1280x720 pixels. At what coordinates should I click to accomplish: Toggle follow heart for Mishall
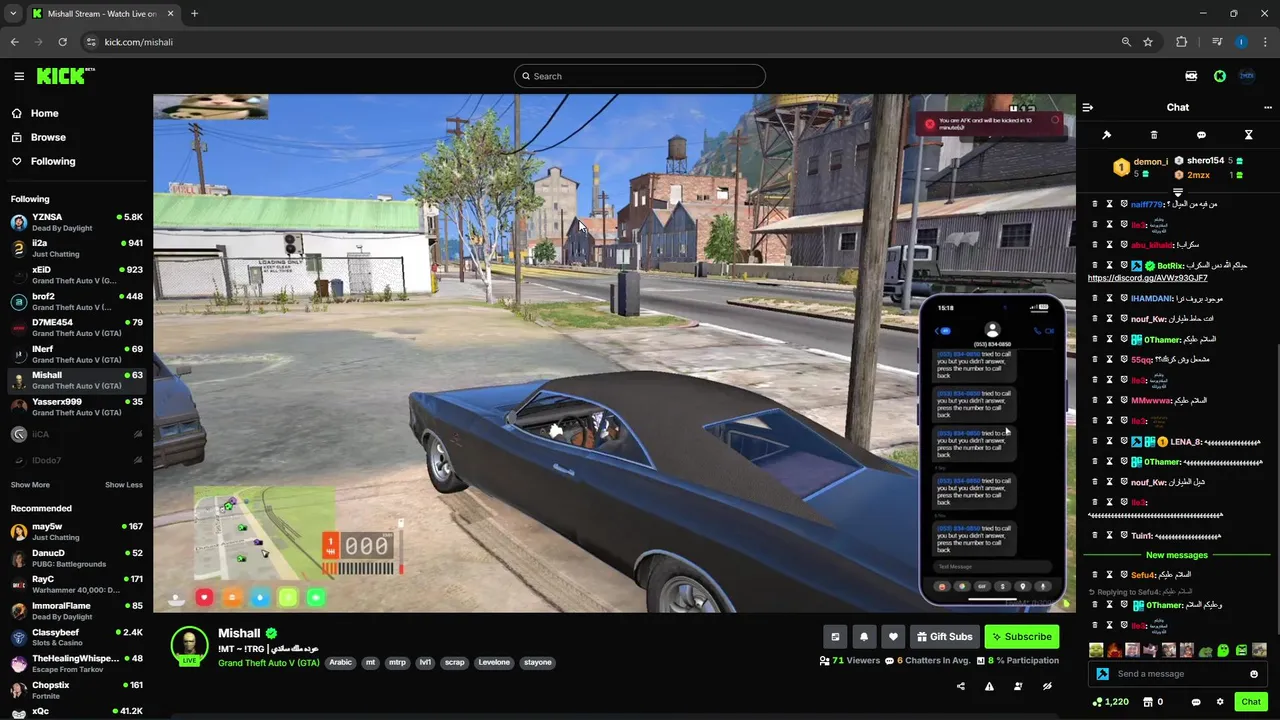(893, 636)
